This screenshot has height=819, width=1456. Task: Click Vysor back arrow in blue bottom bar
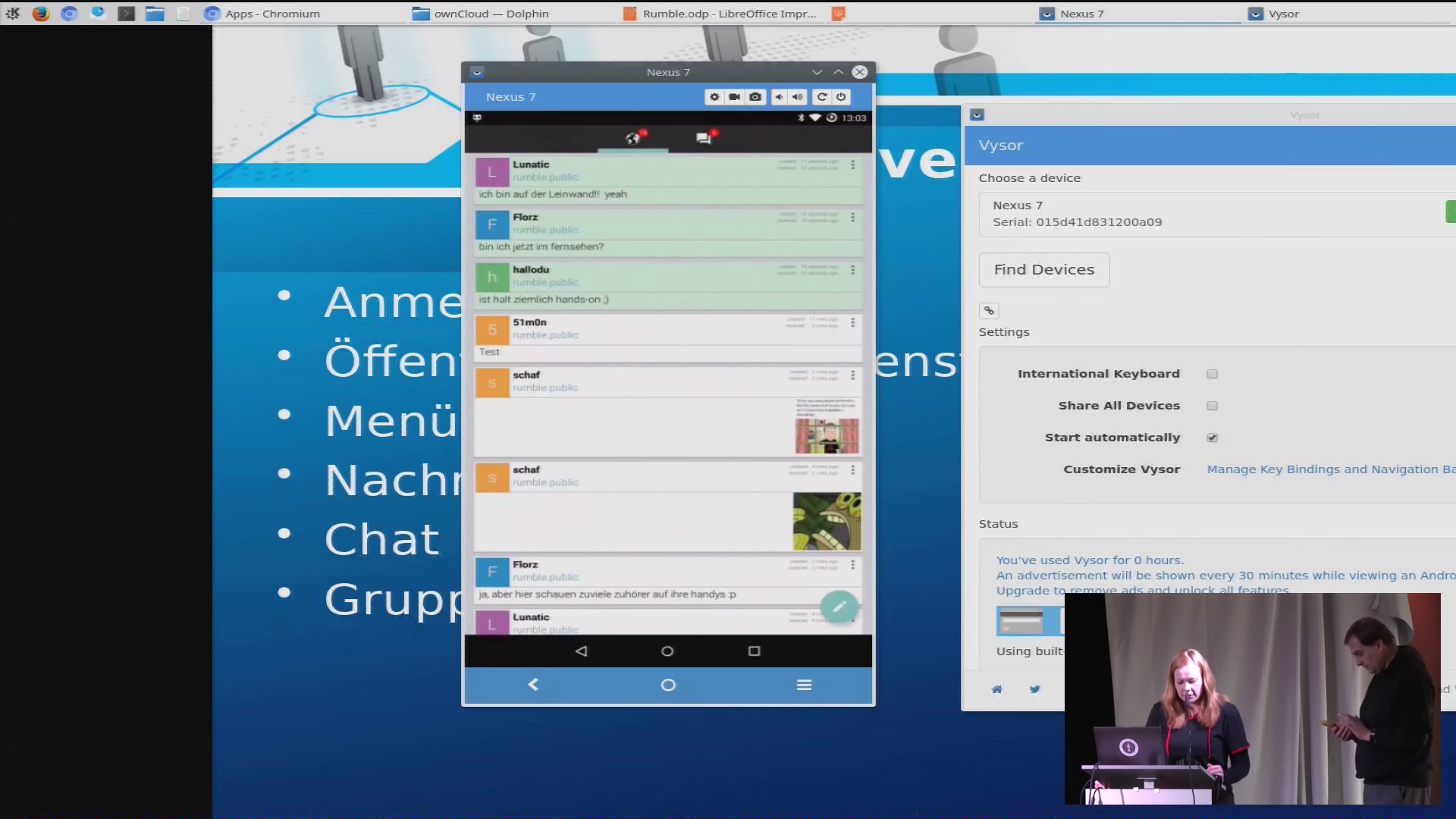(x=533, y=685)
